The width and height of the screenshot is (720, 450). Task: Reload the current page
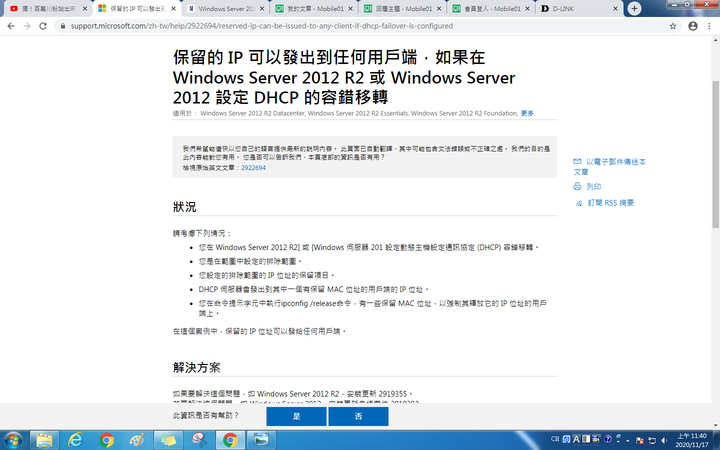43,26
